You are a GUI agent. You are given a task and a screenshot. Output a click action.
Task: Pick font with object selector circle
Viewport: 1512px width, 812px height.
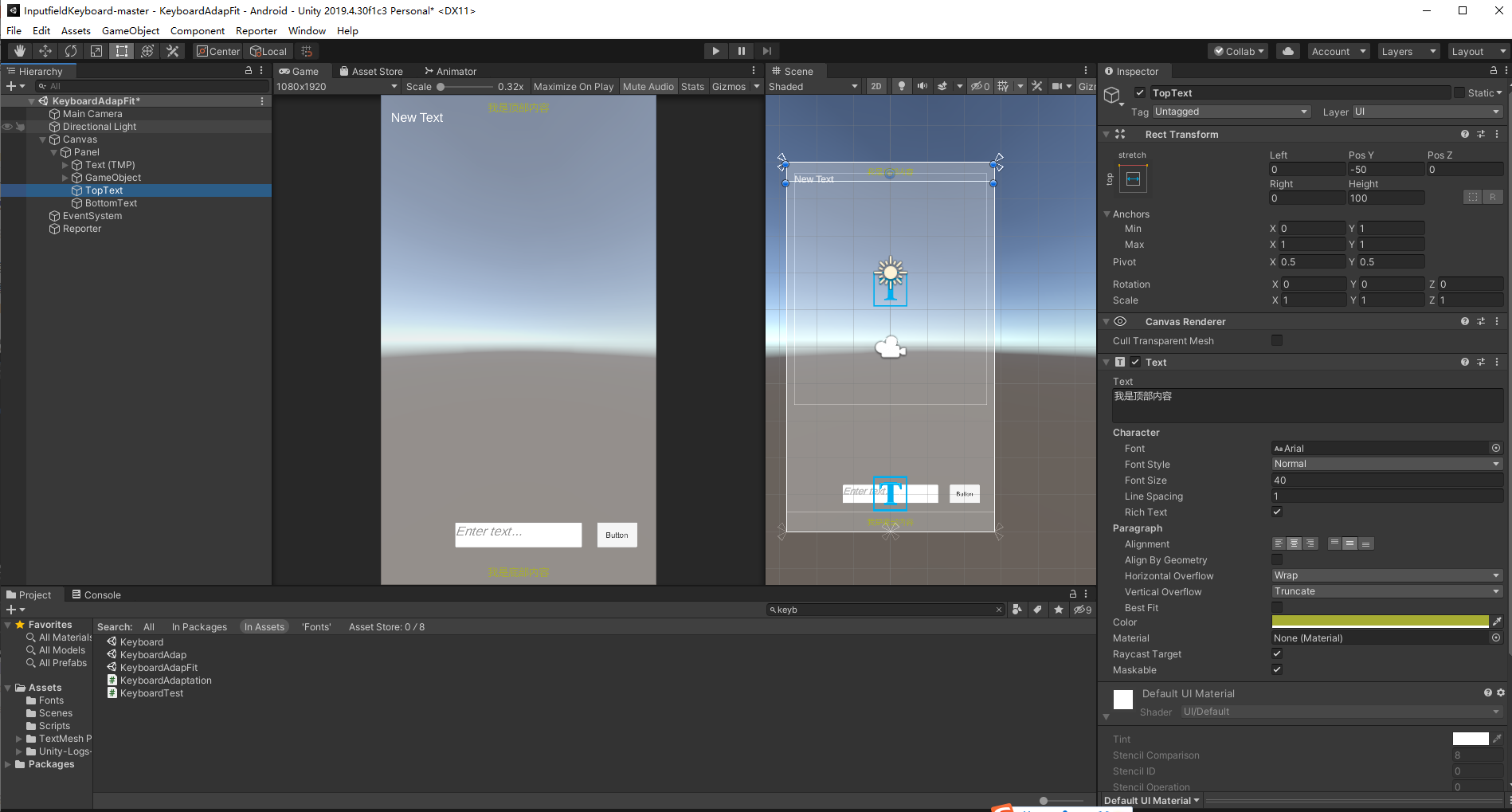tap(1496, 448)
